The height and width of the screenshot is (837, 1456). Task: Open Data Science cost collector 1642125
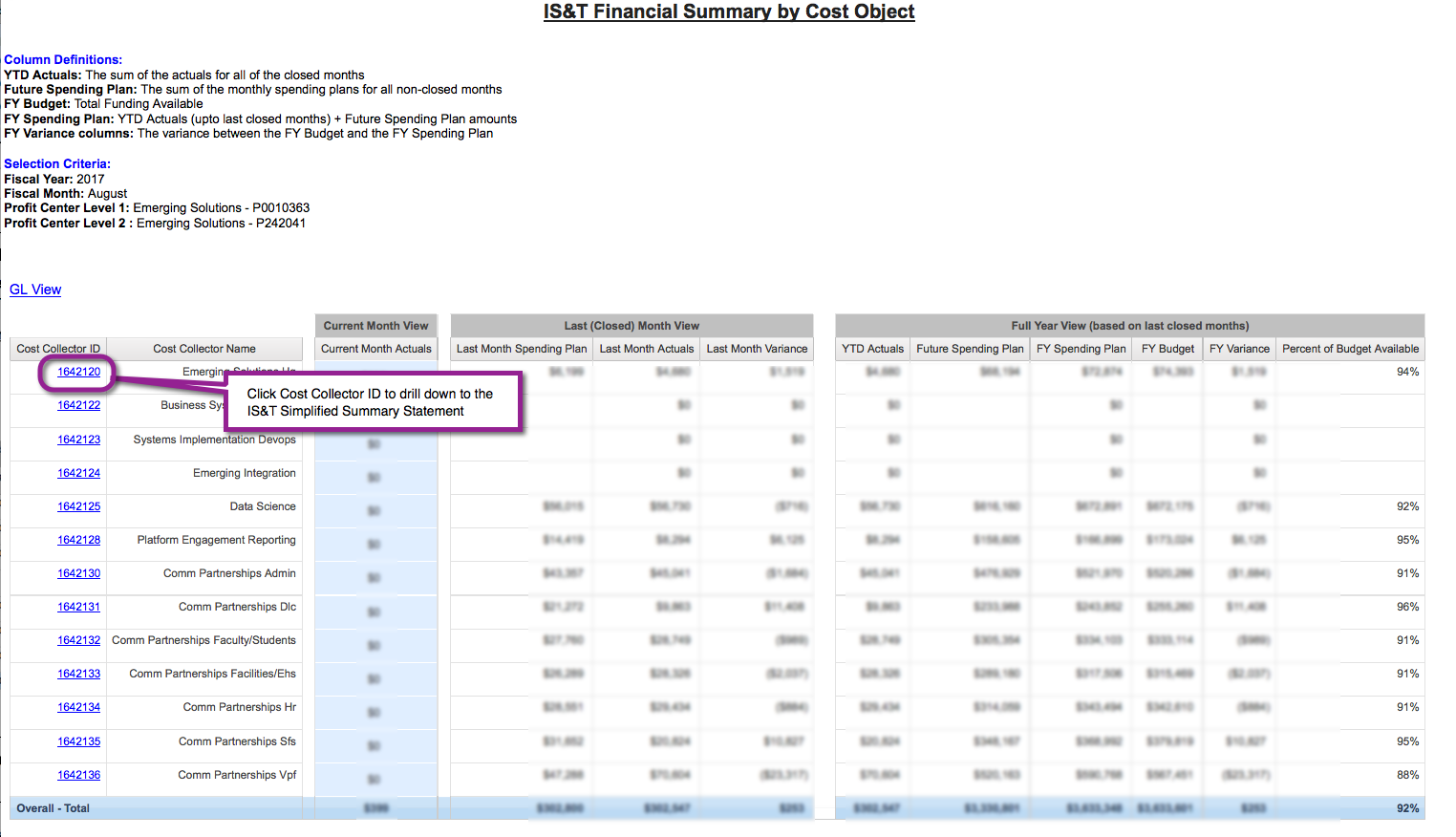(78, 506)
